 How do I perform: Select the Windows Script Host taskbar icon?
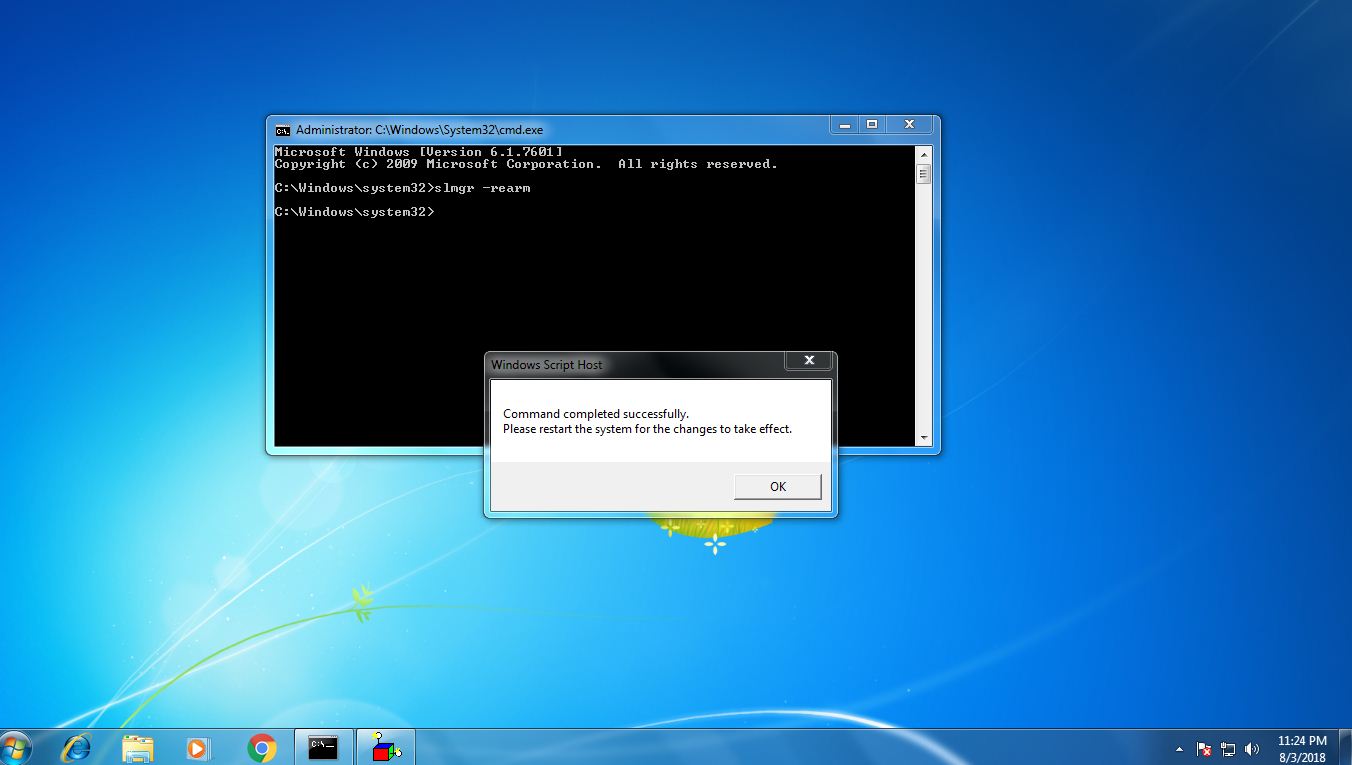(385, 746)
